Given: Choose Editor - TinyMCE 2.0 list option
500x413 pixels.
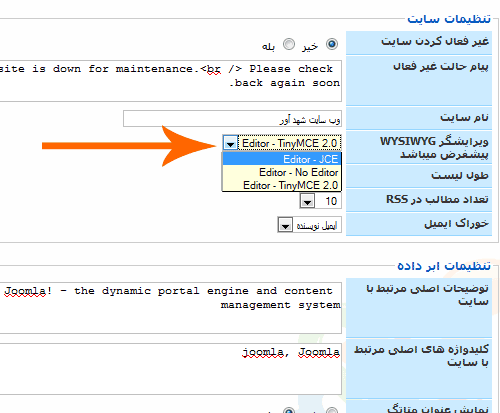Looking at the screenshot, I should (x=282, y=185).
